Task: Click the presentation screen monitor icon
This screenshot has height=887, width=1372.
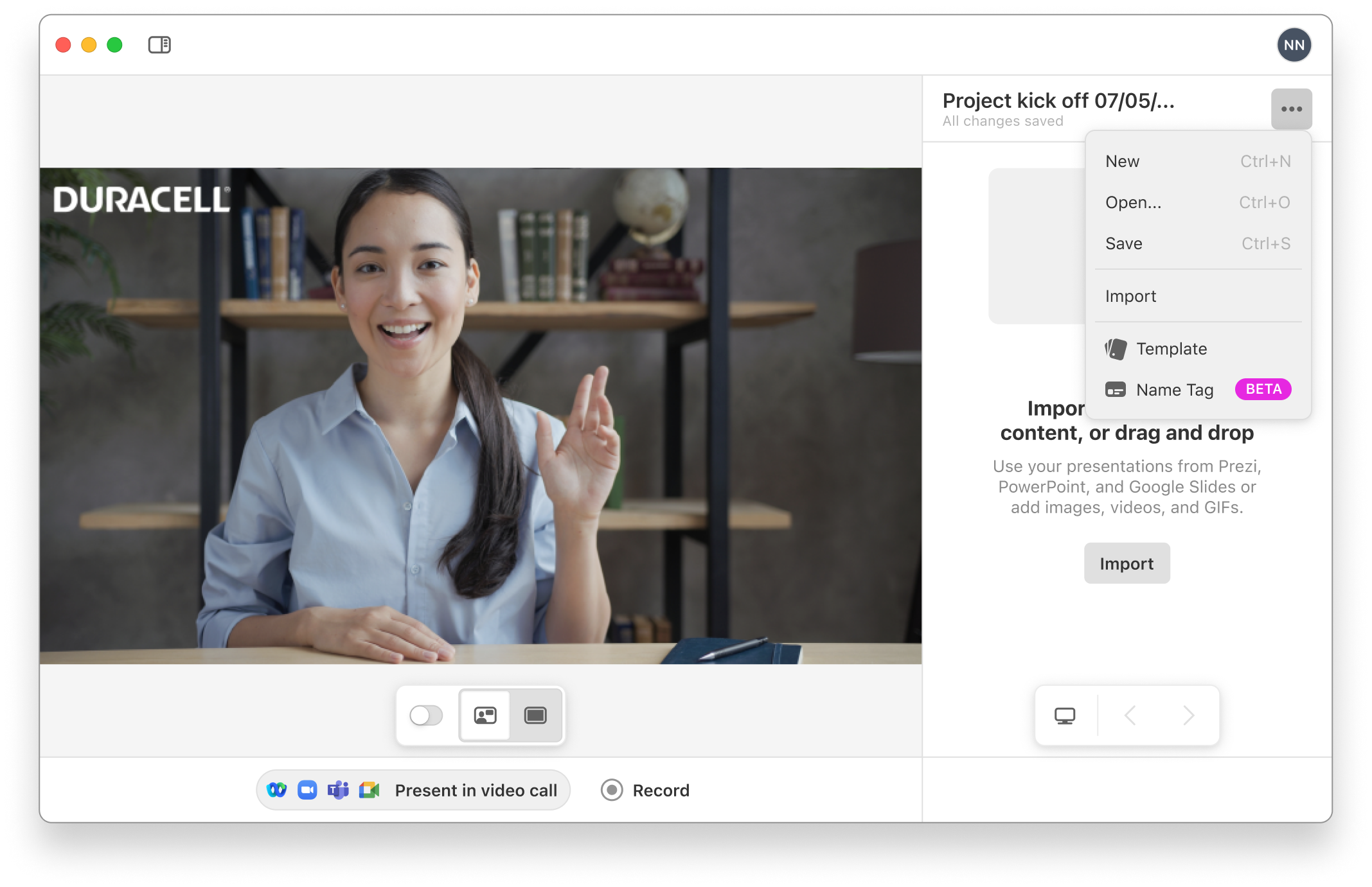Action: coord(1065,716)
